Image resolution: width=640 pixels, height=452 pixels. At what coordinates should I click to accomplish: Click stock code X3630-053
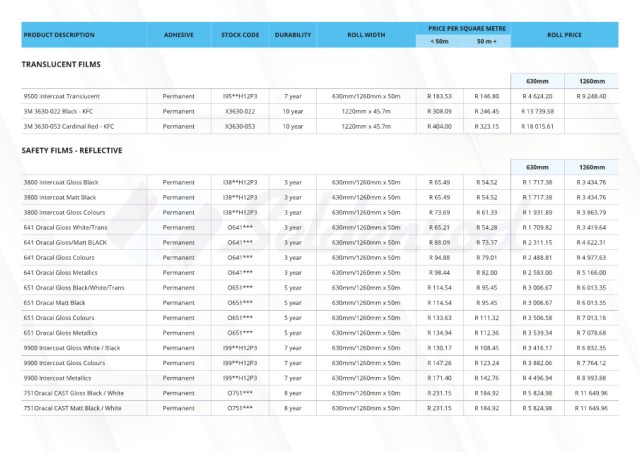[240, 126]
